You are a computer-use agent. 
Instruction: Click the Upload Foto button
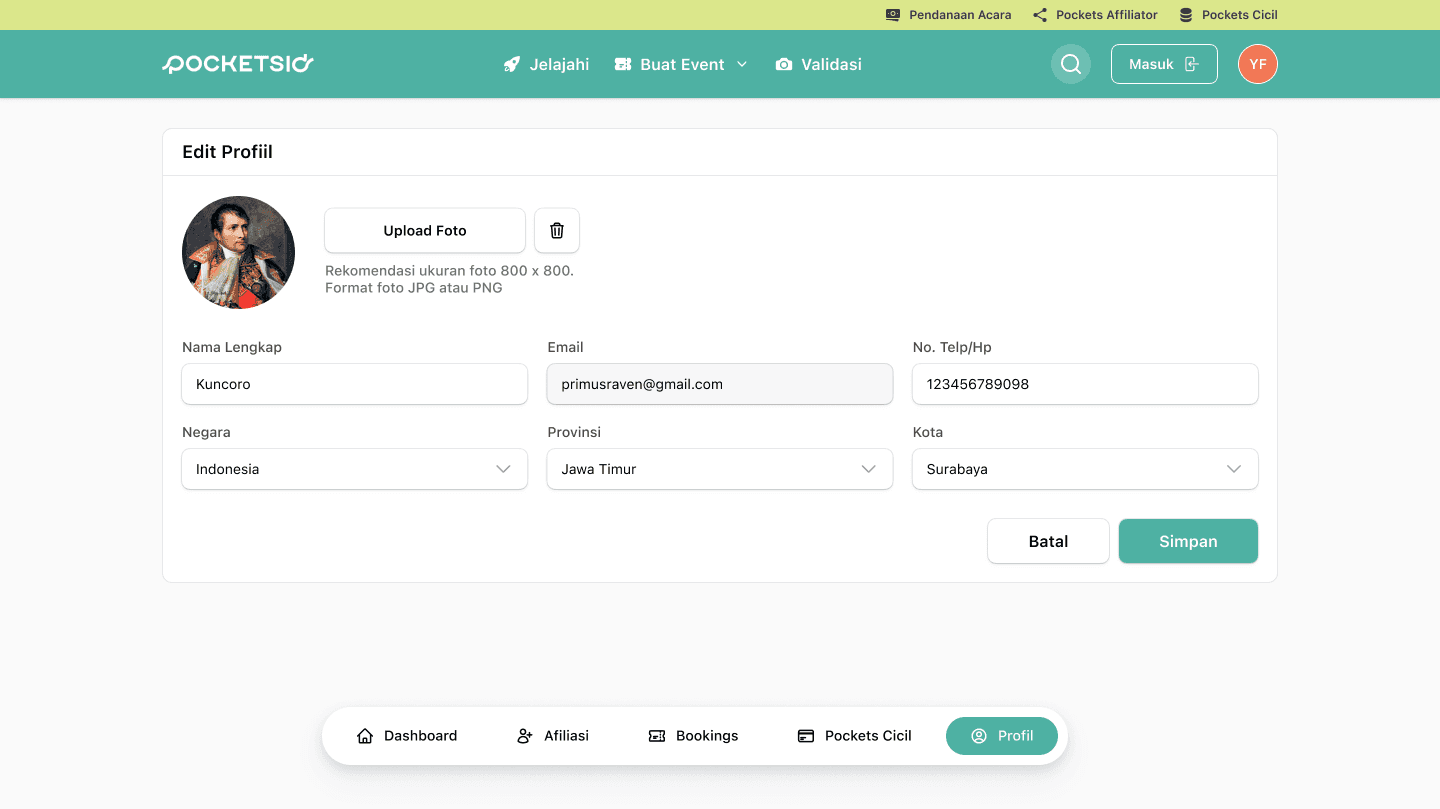point(425,230)
